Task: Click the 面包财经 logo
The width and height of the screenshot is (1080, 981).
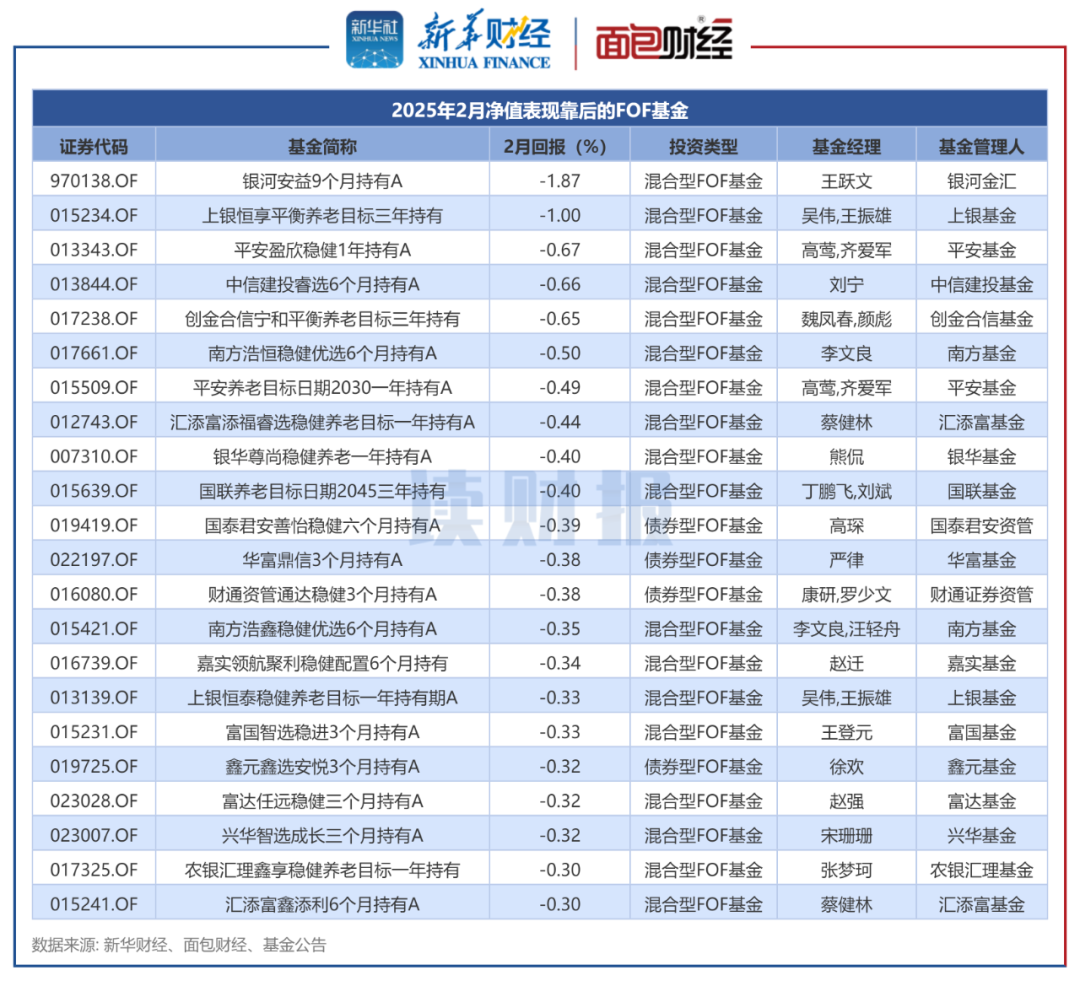Action: [x=664, y=42]
